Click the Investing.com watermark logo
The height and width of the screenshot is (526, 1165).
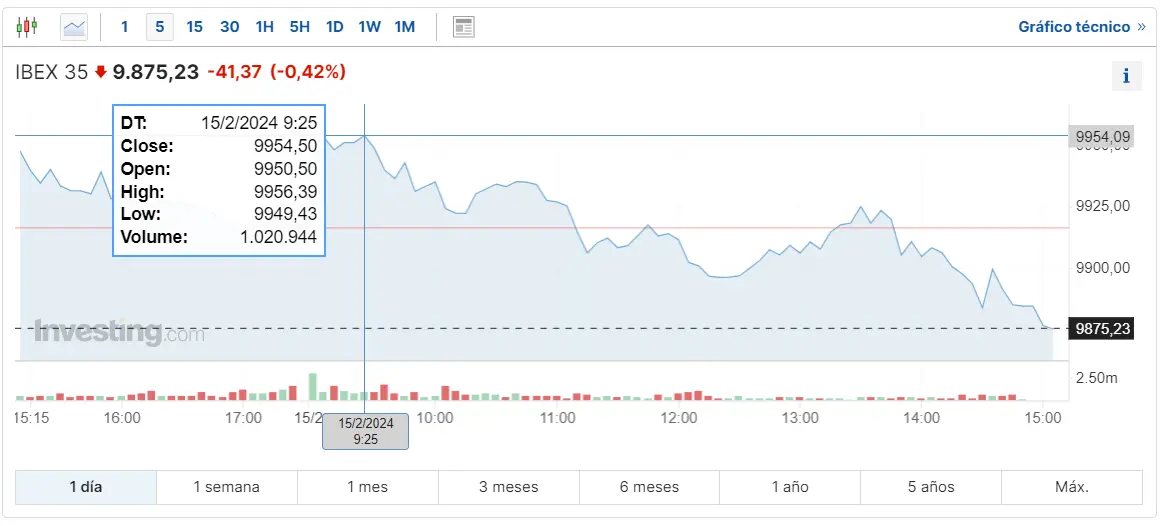[x=119, y=333]
